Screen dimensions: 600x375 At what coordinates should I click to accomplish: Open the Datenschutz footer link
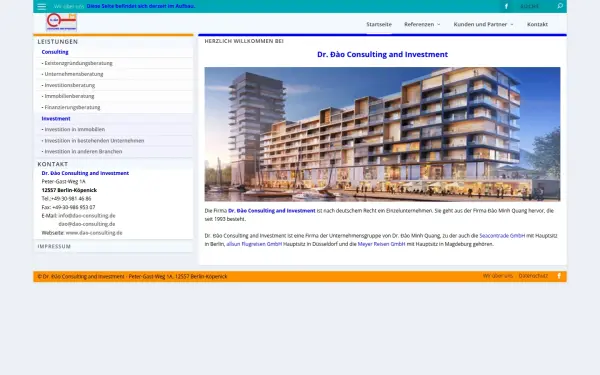[533, 276]
